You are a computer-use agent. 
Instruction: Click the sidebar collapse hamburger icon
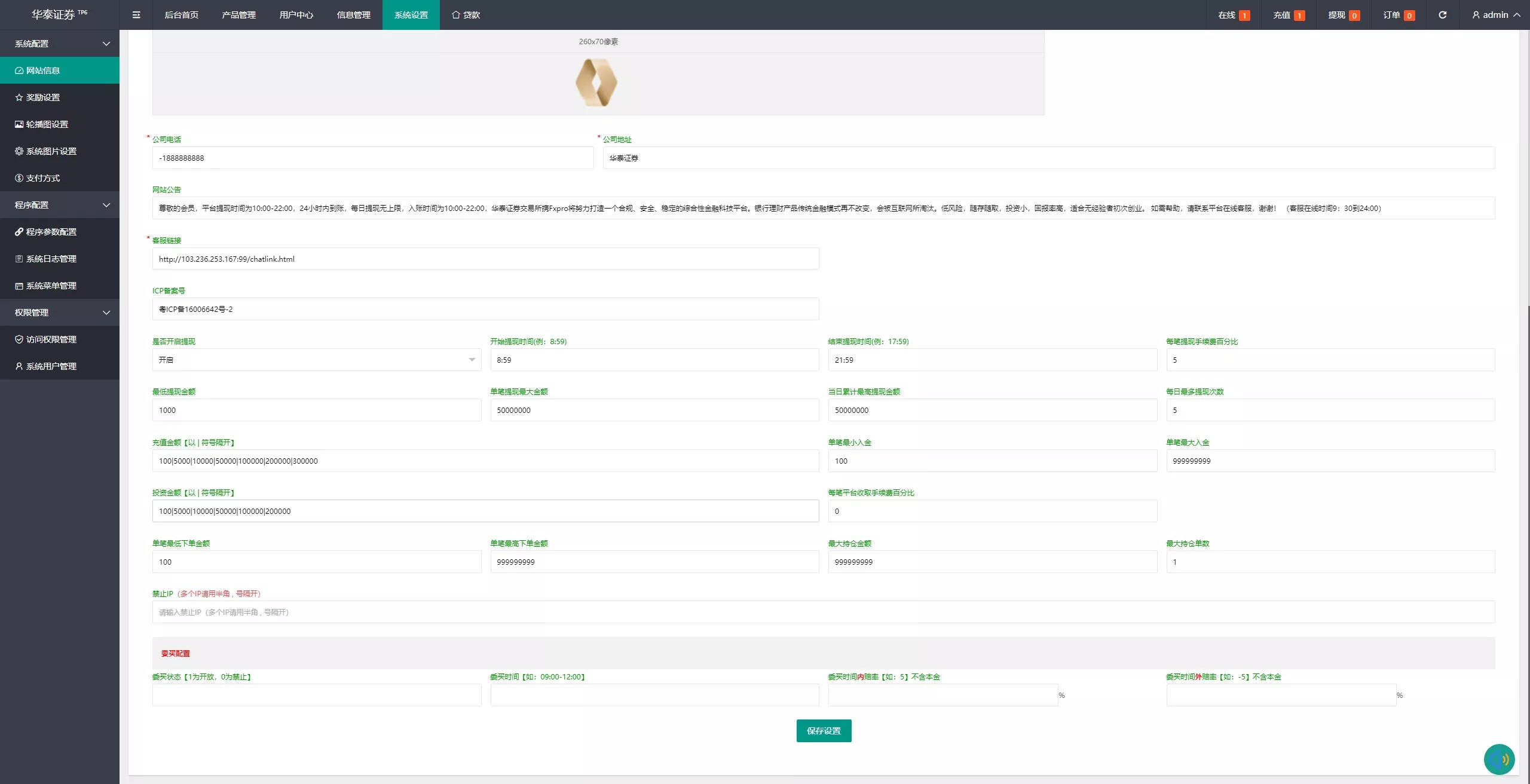click(136, 15)
